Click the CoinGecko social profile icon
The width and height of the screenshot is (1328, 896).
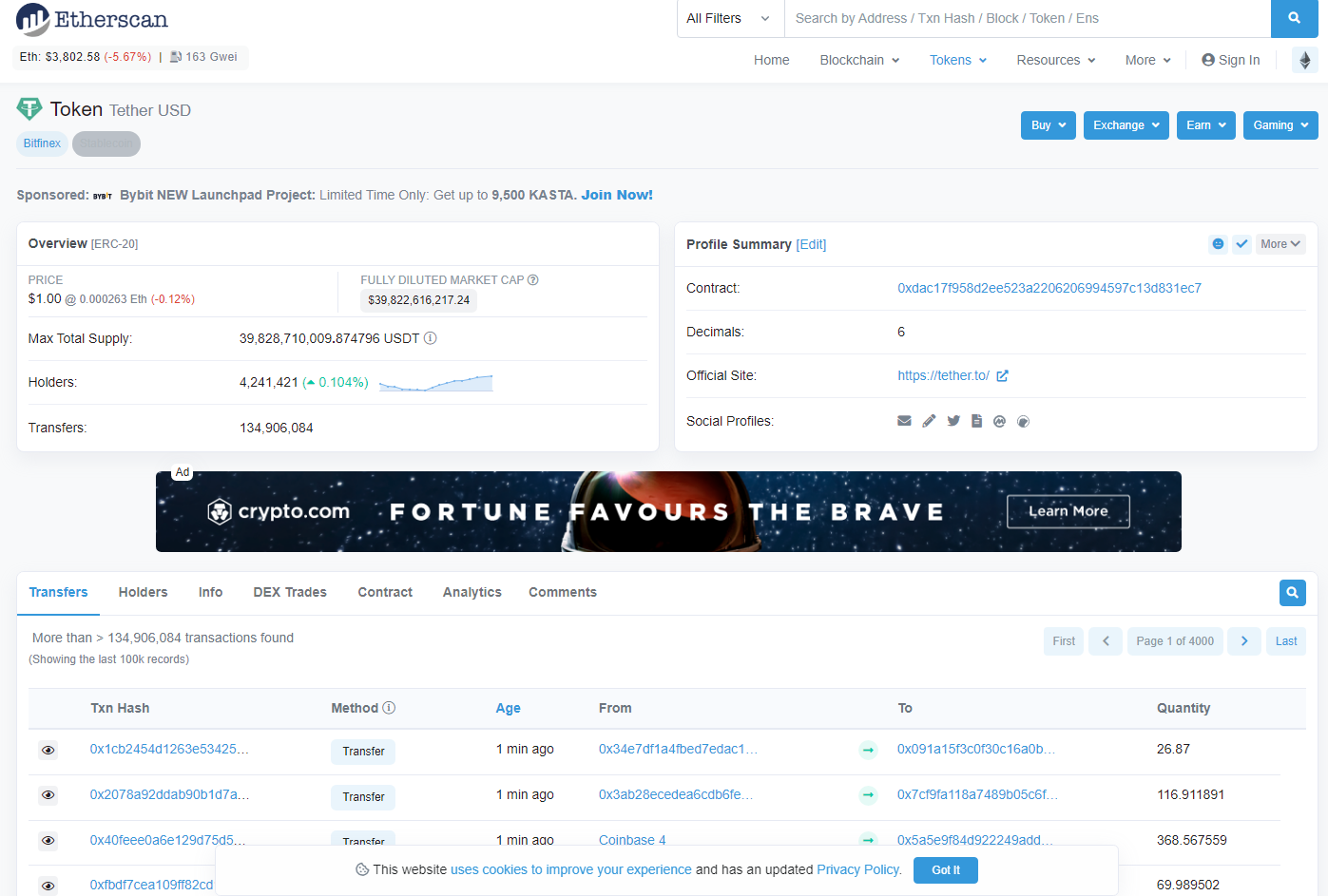(x=1023, y=421)
